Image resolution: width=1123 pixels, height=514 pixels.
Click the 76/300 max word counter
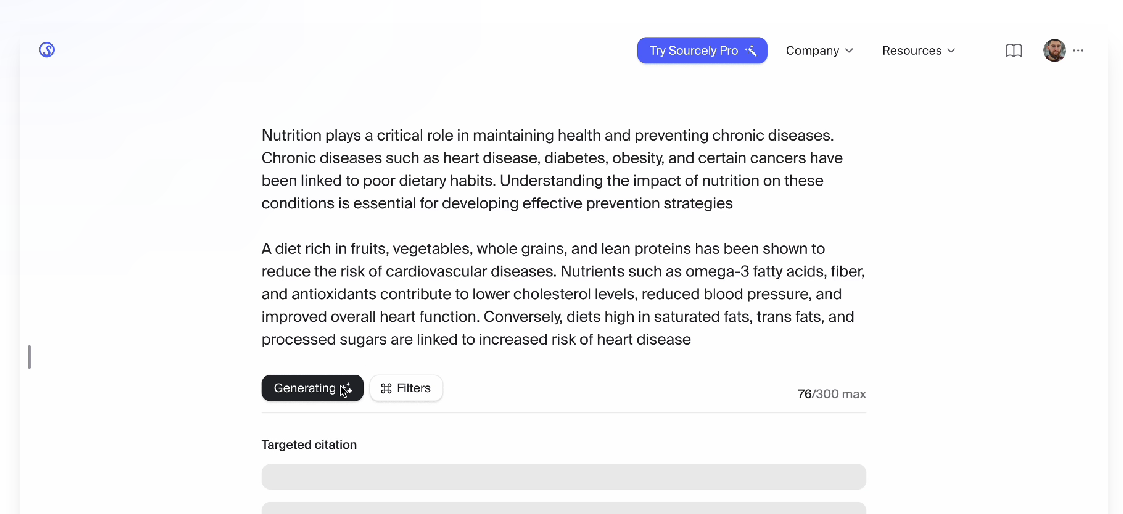point(831,394)
